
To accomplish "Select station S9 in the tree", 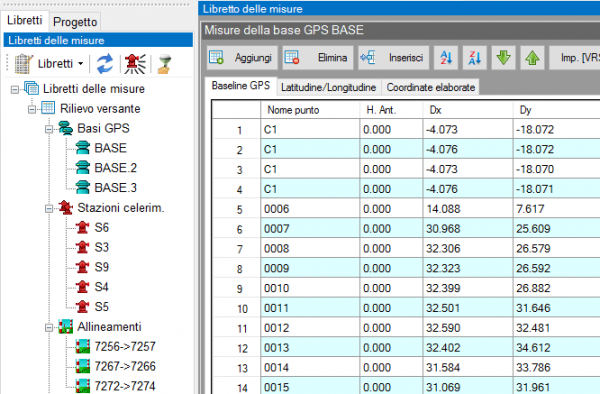I will click(102, 267).
